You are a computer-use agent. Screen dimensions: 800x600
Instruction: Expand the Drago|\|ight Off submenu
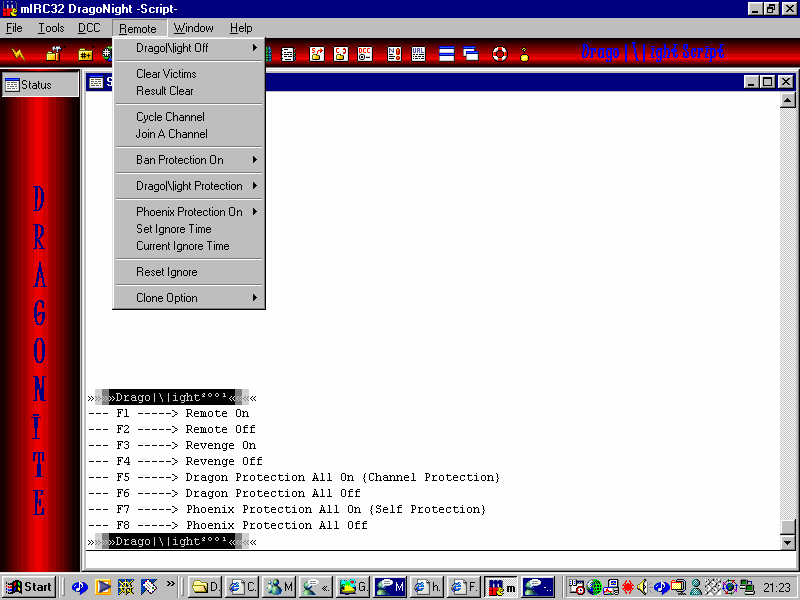[189, 48]
